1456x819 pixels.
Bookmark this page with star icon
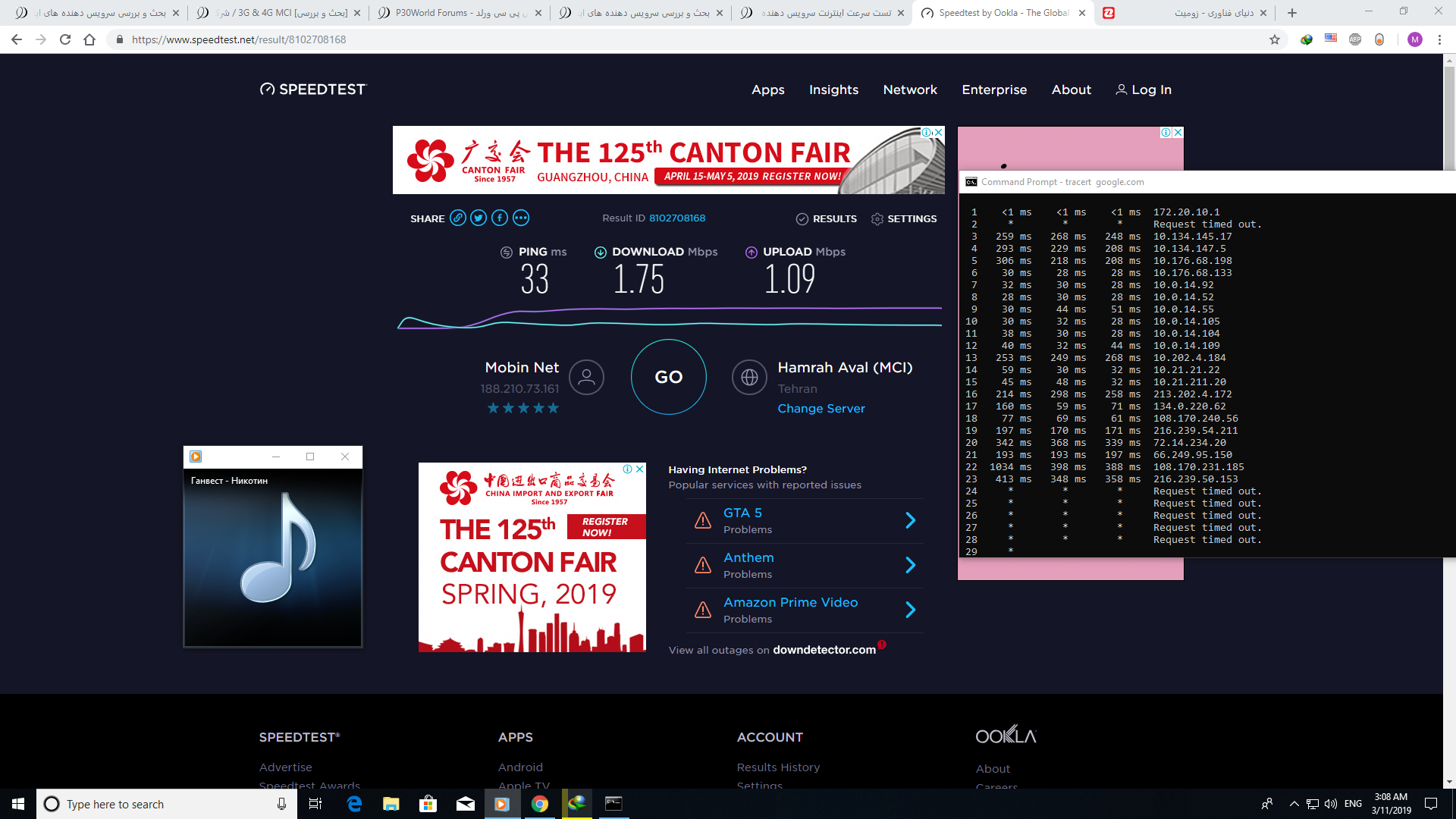(x=1275, y=39)
